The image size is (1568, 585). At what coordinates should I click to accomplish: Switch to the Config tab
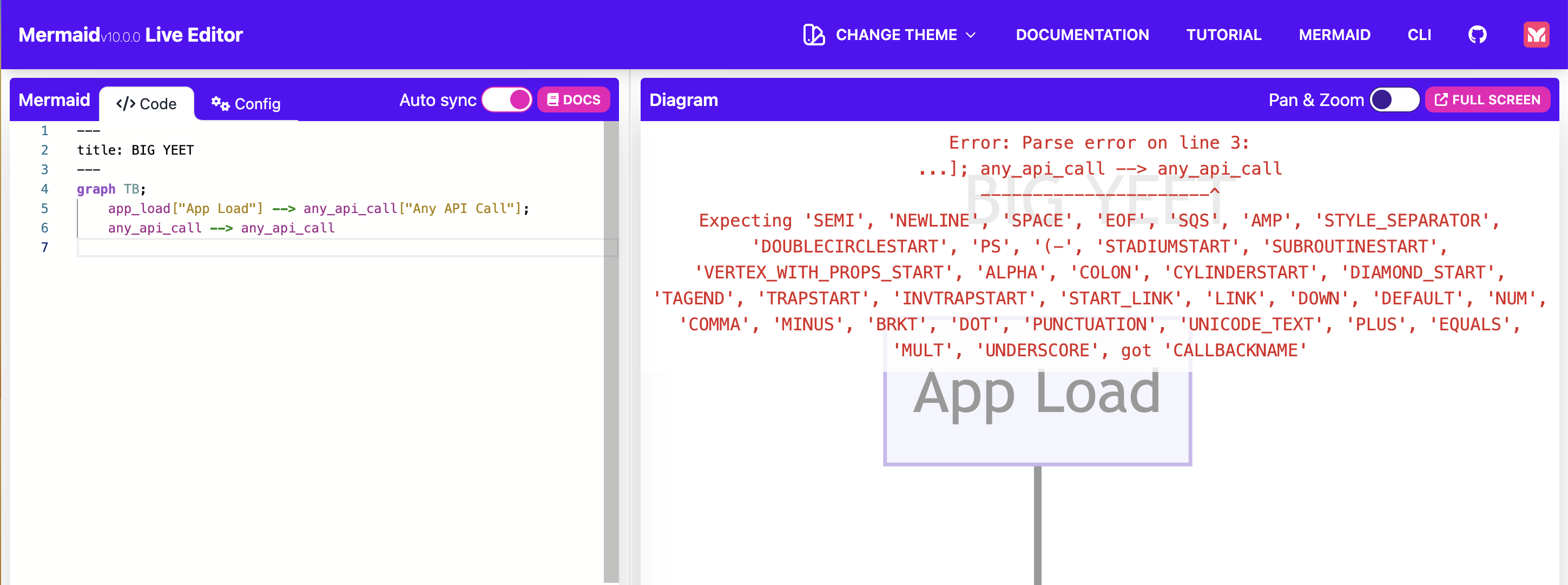246,104
